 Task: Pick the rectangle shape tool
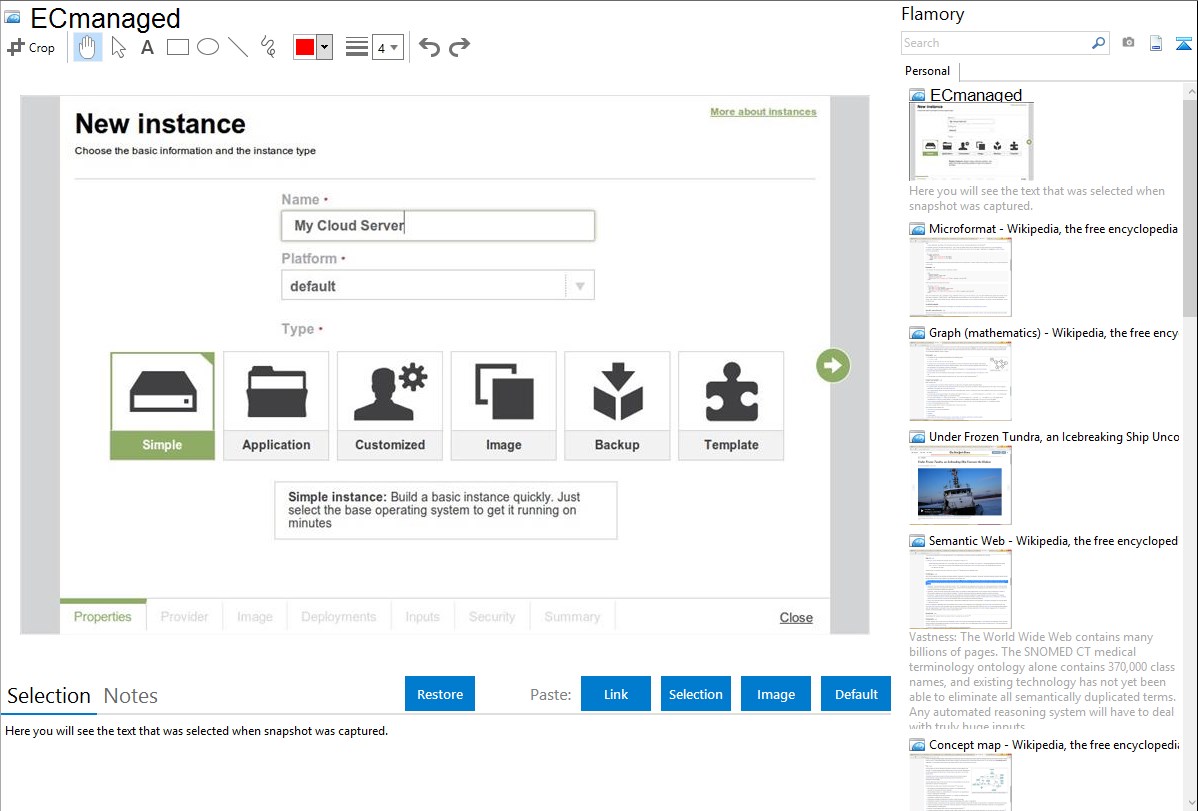(178, 47)
